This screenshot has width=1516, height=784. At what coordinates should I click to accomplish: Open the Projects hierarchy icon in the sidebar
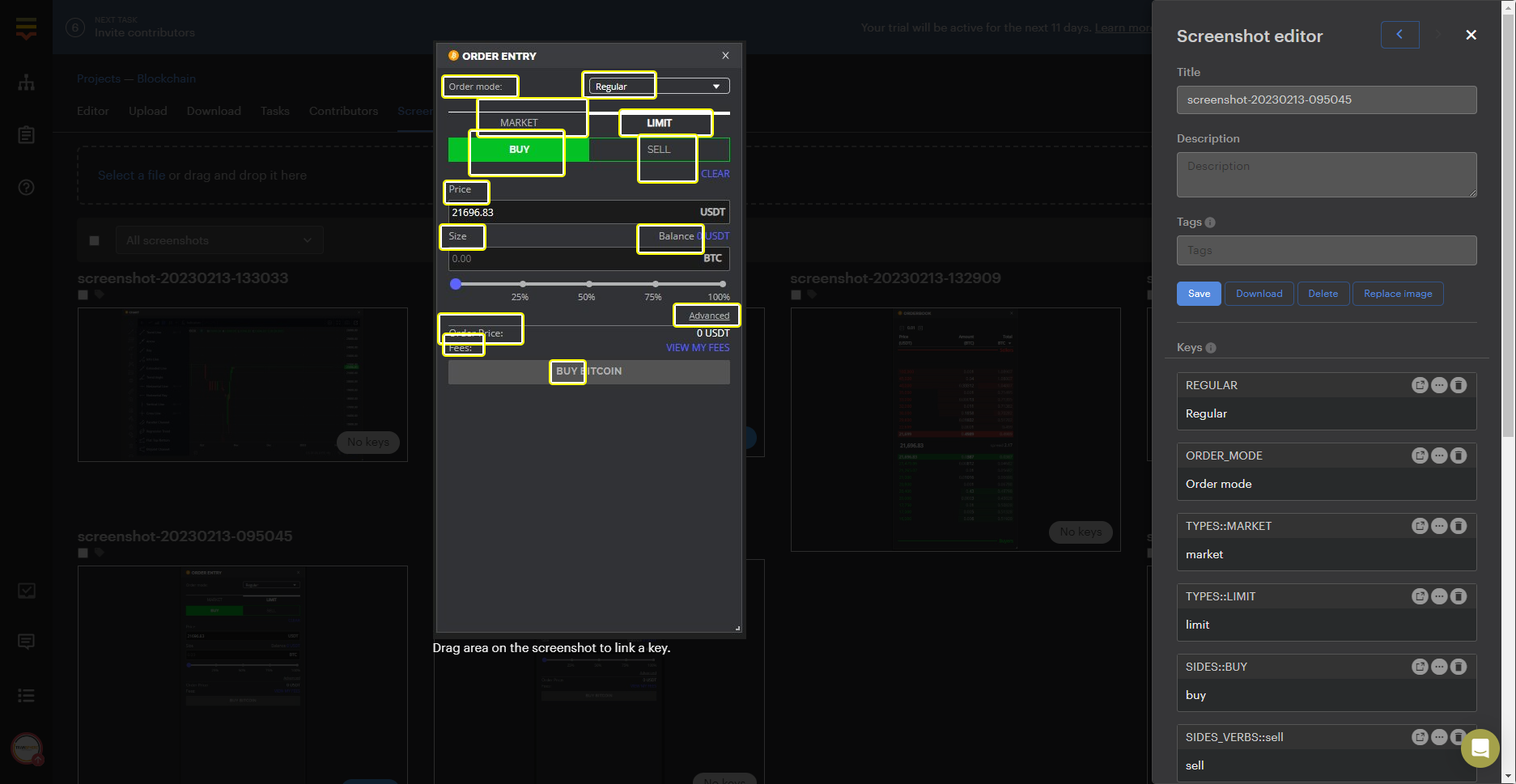(26, 82)
